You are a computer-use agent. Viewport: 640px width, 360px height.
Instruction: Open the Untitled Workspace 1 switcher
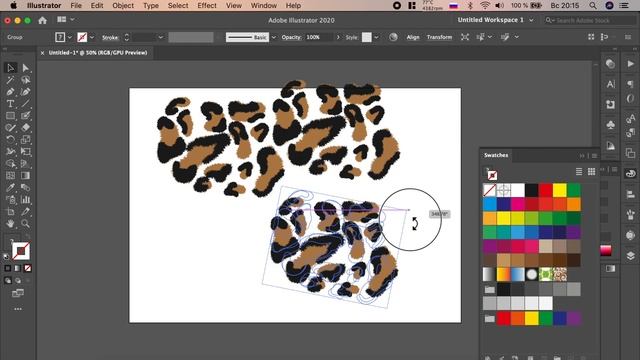(x=495, y=20)
